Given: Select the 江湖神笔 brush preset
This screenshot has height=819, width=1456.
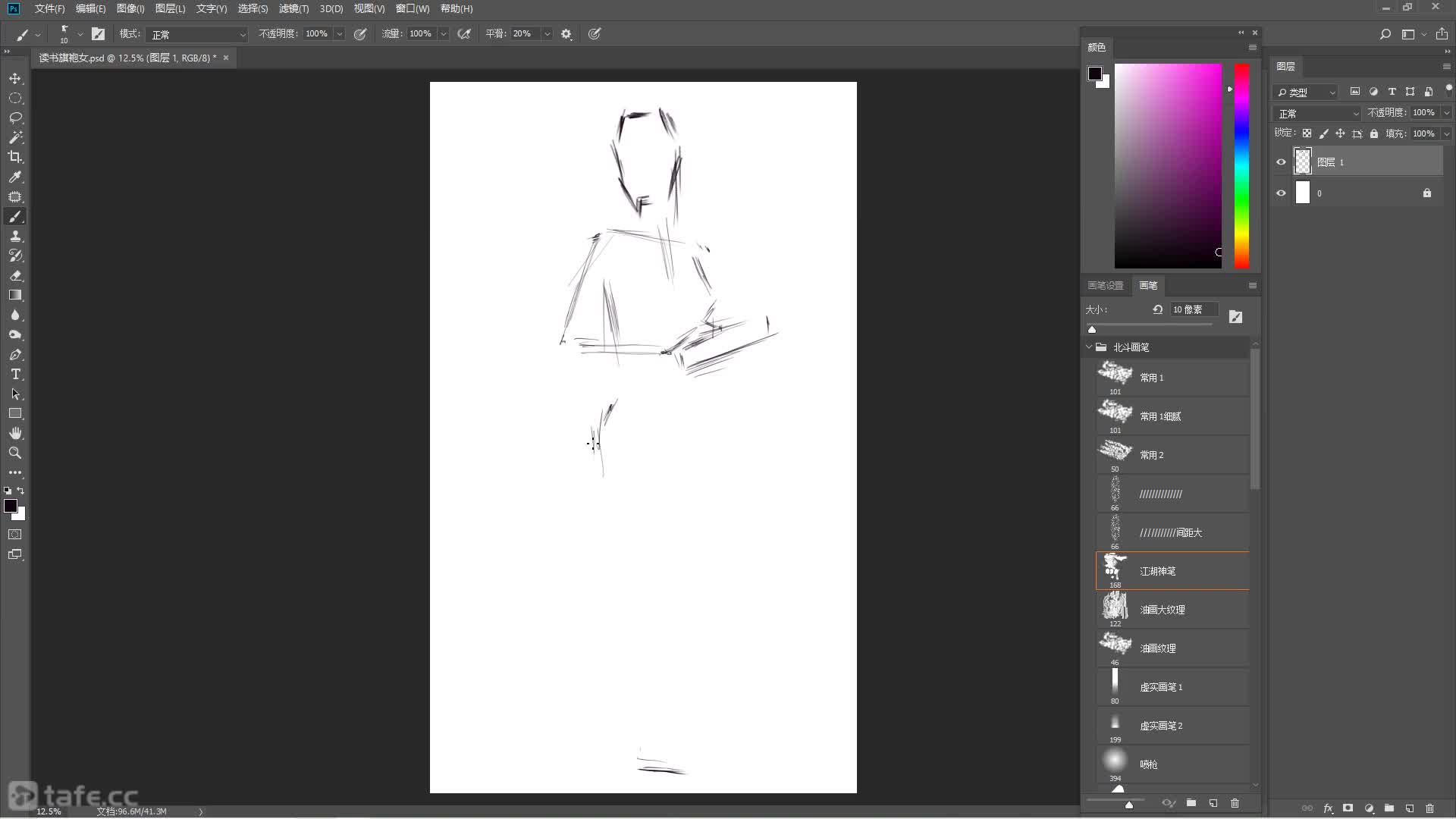Looking at the screenshot, I should (x=1172, y=571).
